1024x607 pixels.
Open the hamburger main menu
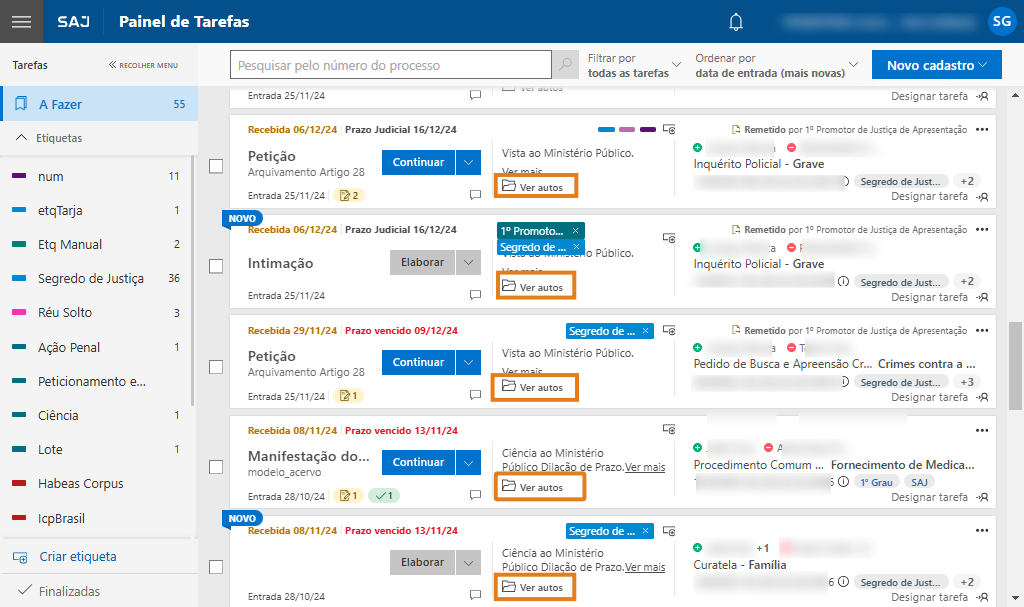(x=21, y=21)
